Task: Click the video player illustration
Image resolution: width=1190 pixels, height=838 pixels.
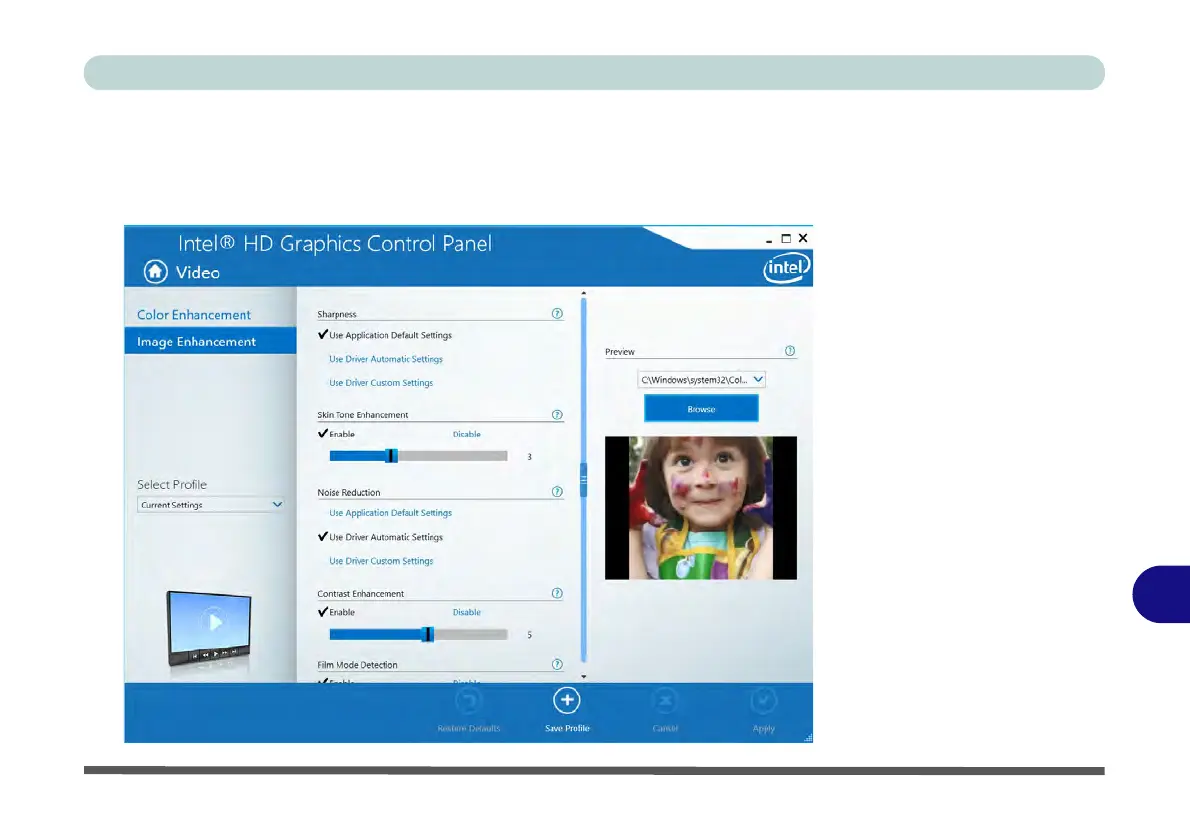Action: [209, 629]
